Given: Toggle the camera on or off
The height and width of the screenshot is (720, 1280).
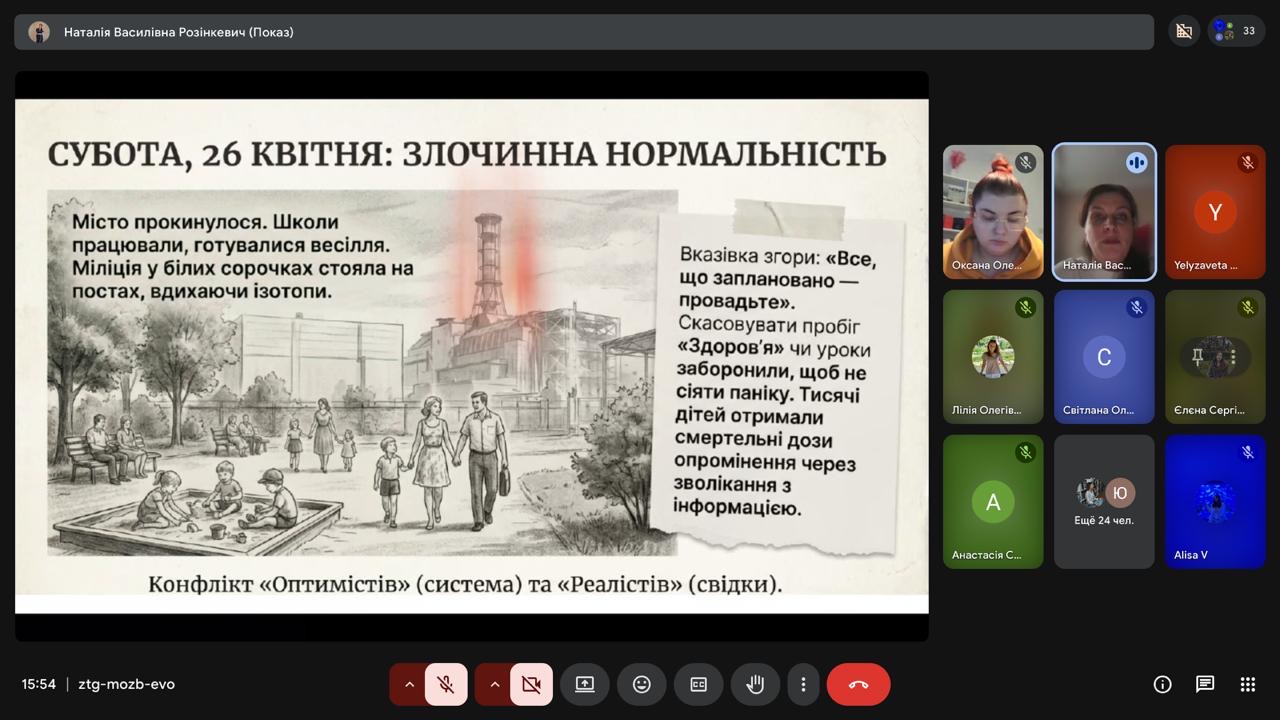Looking at the screenshot, I should 531,685.
